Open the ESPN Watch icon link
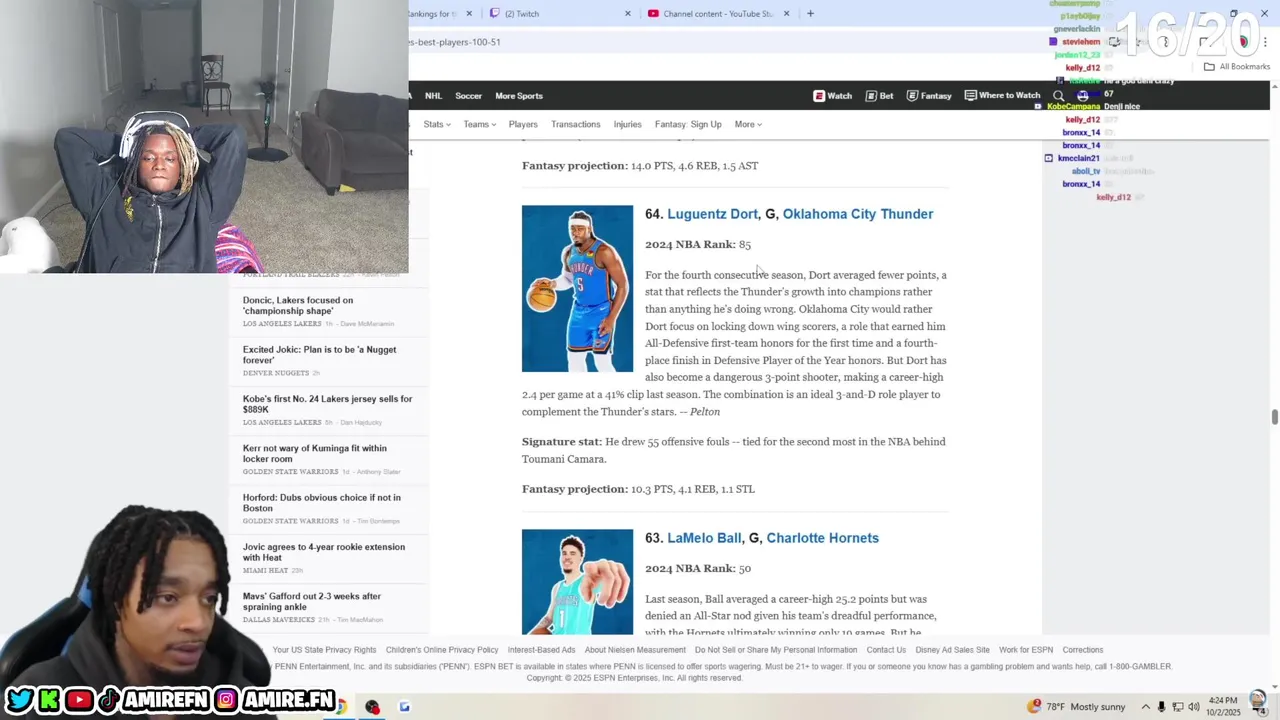 point(832,96)
